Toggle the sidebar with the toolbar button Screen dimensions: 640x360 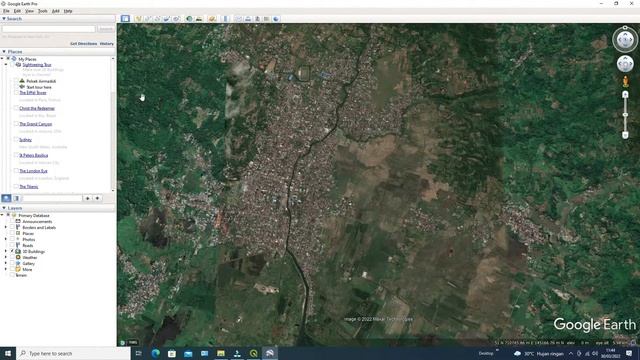coord(125,19)
